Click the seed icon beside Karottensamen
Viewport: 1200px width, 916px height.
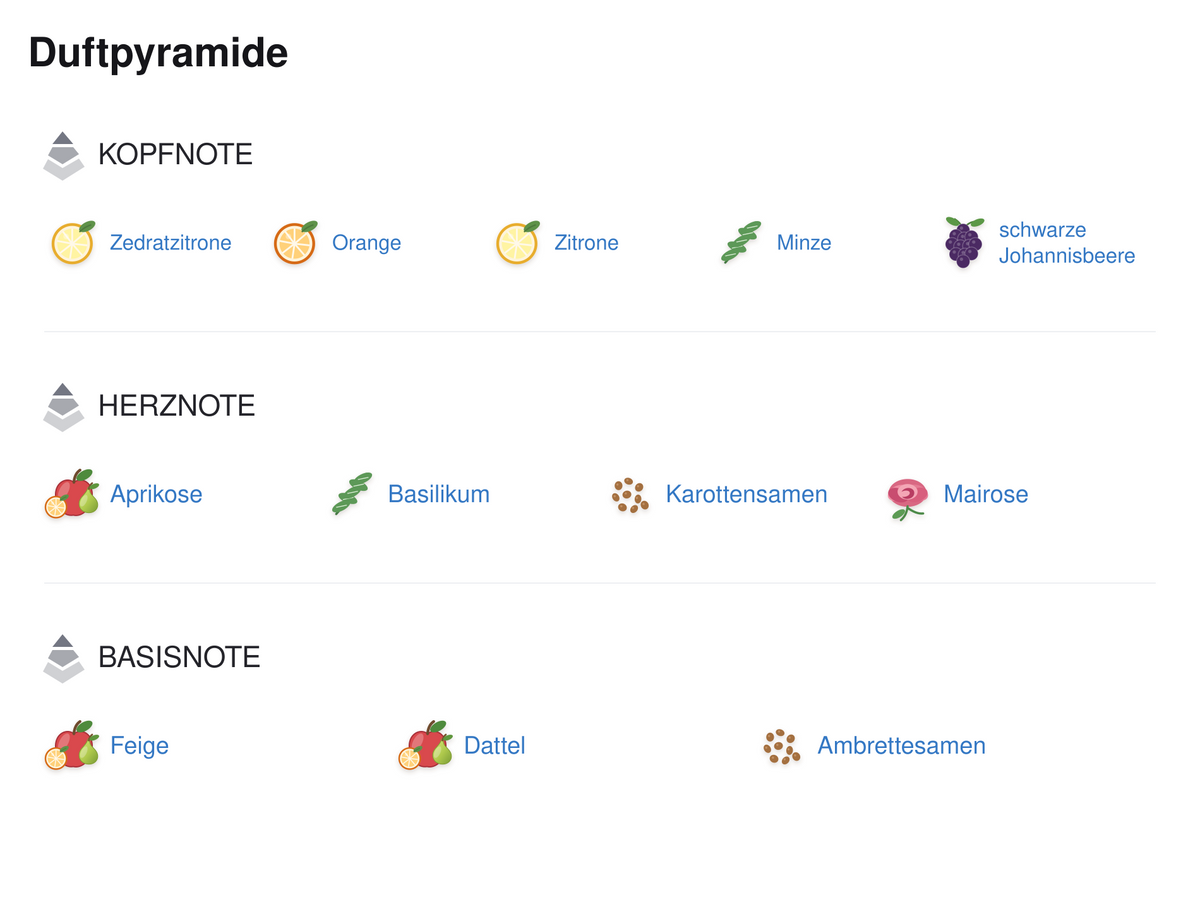point(630,495)
